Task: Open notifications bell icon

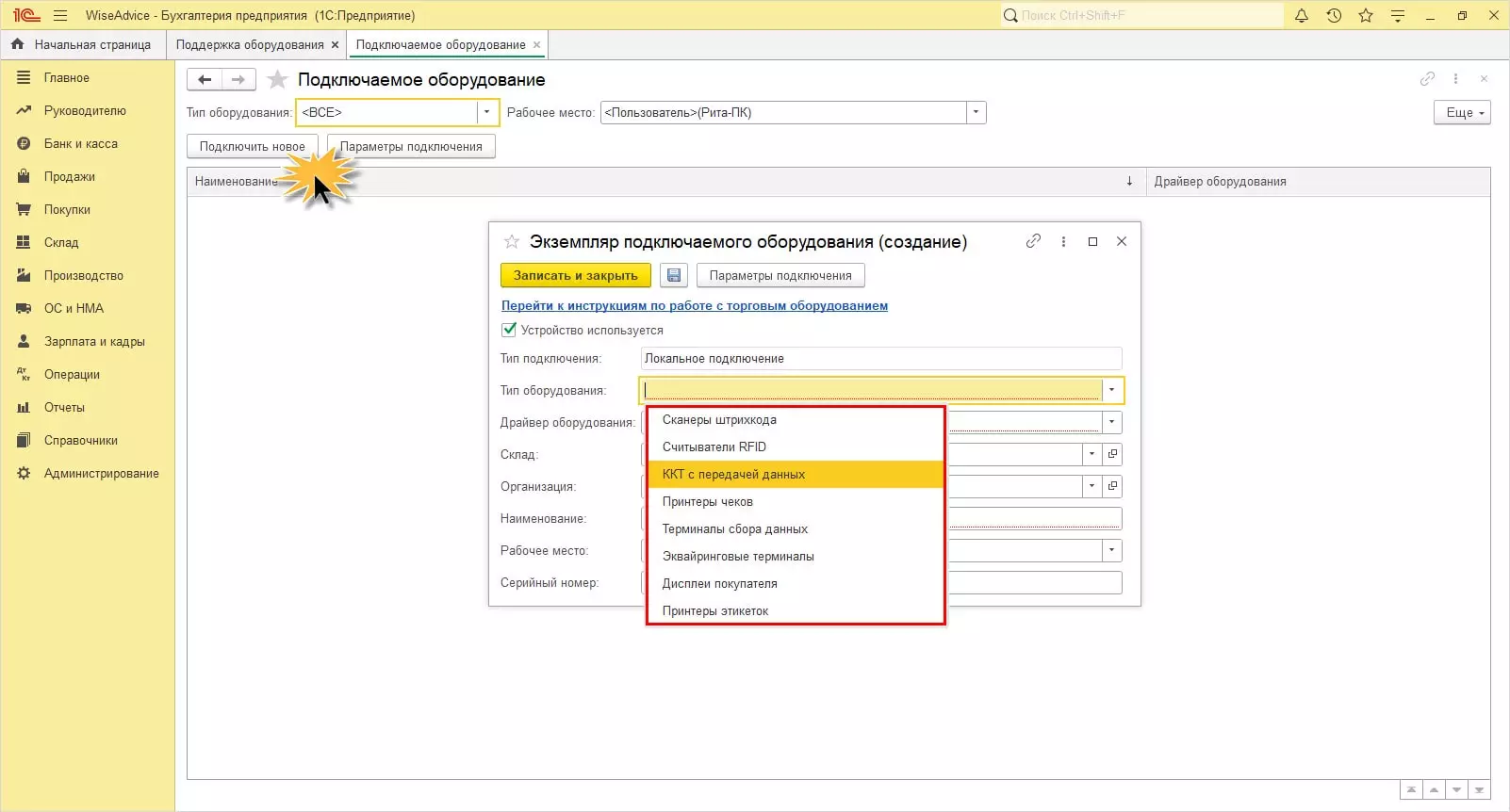Action: click(1302, 15)
